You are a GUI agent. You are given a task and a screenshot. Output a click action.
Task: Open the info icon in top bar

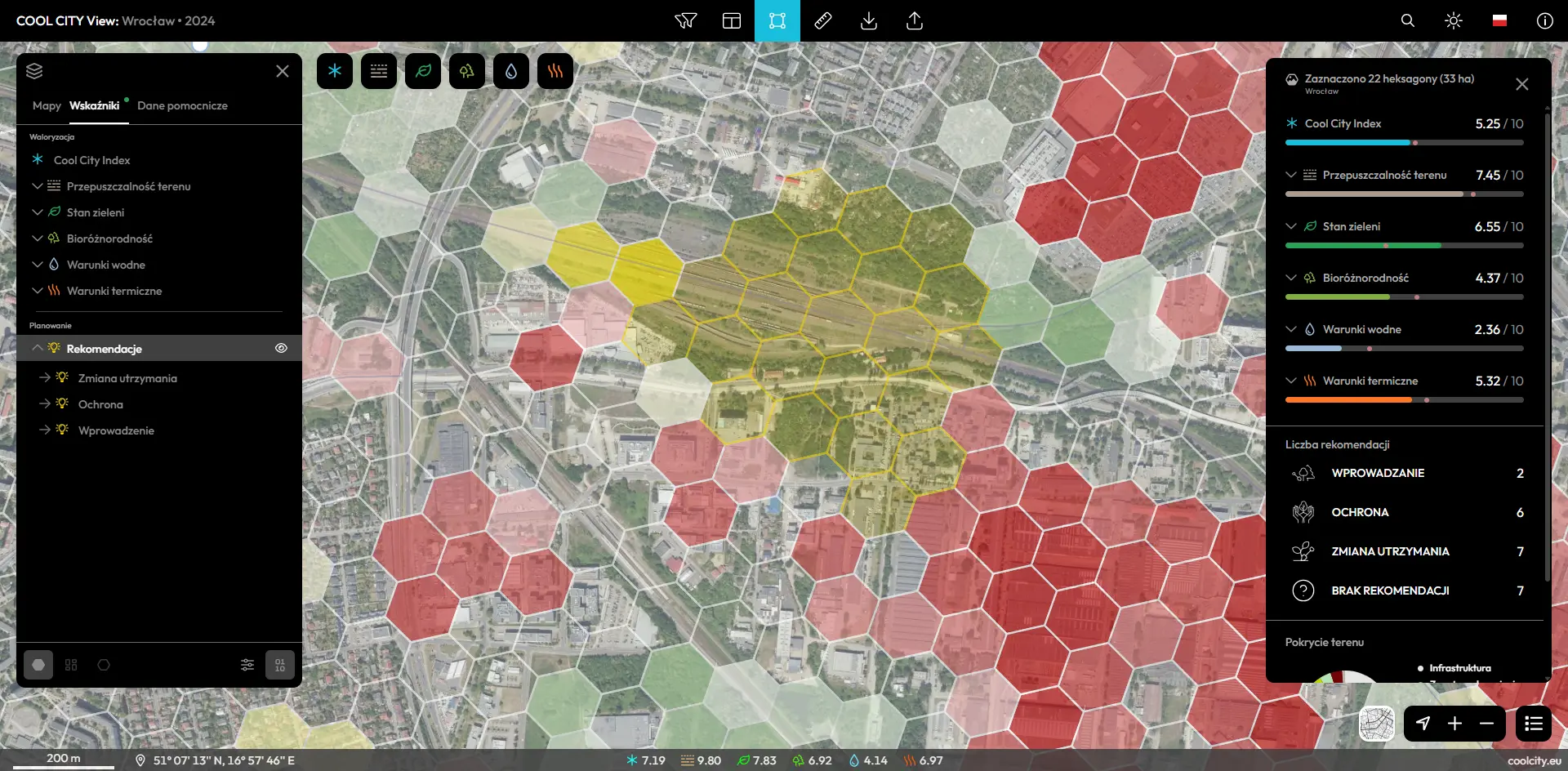click(1545, 20)
